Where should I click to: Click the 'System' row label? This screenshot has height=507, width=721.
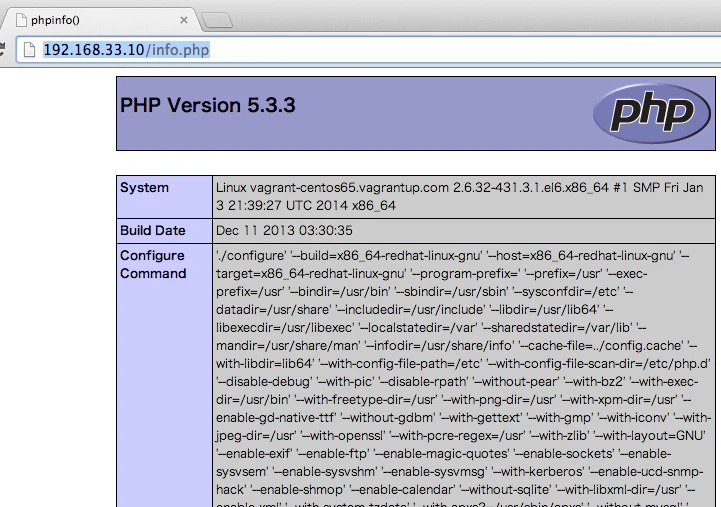[x=144, y=188]
